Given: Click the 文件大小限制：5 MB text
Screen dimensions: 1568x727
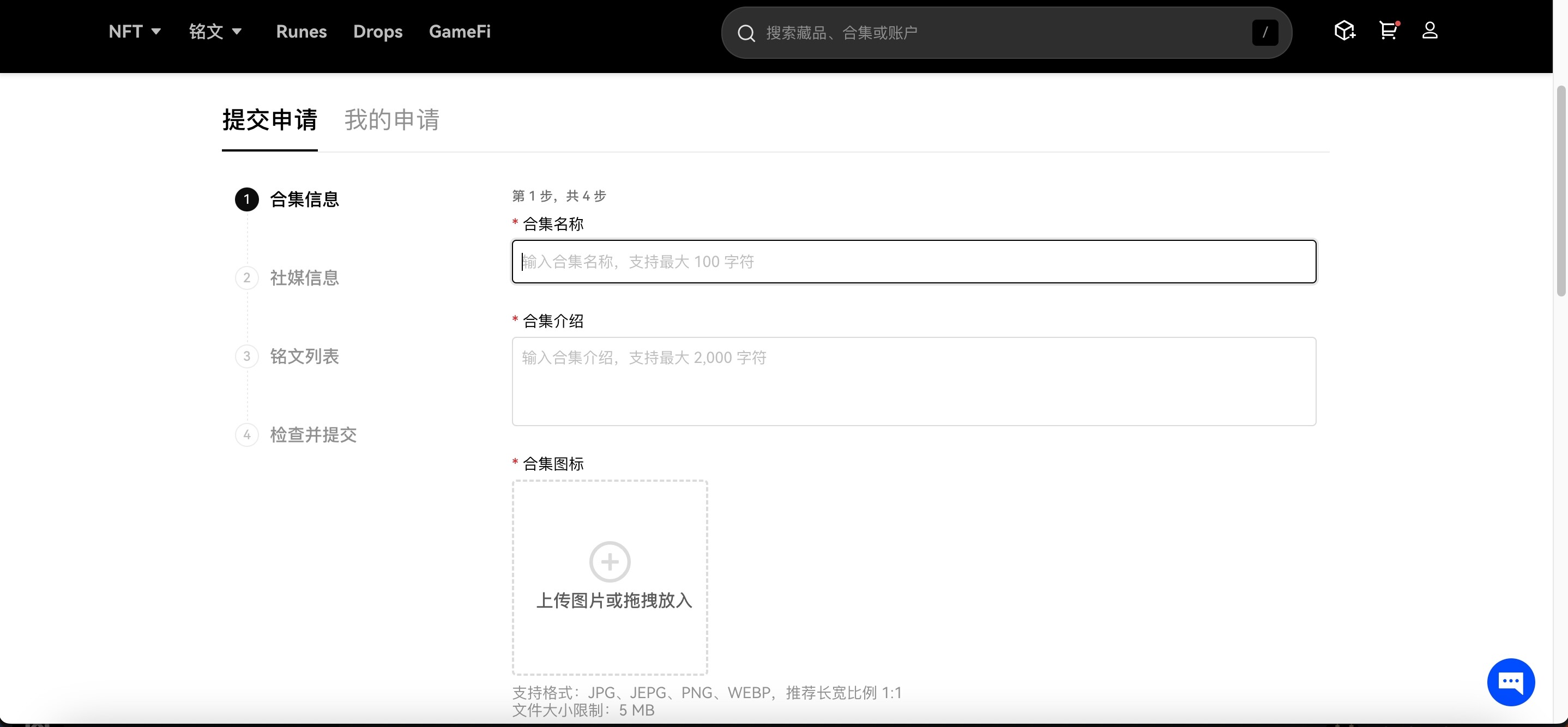Looking at the screenshot, I should (583, 711).
